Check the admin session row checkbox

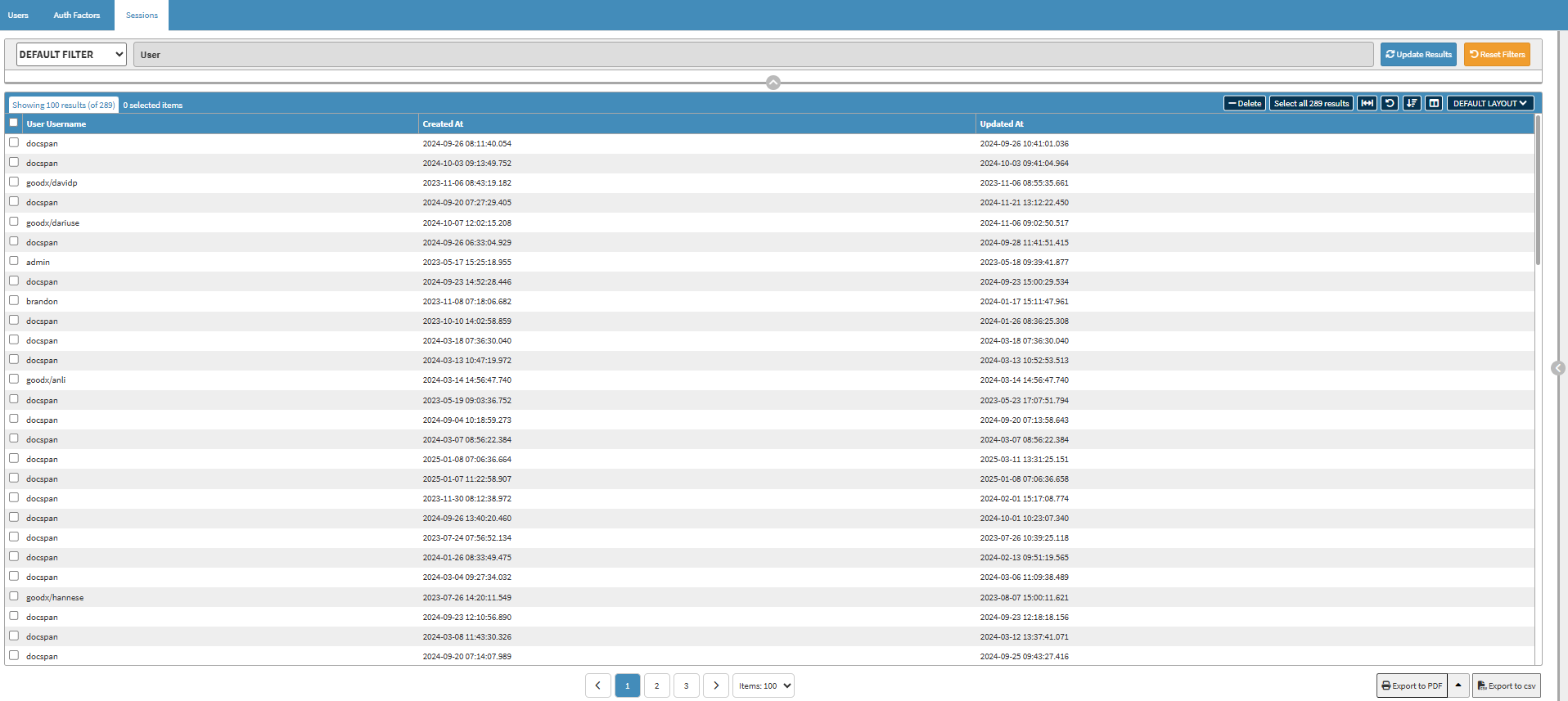(x=14, y=261)
